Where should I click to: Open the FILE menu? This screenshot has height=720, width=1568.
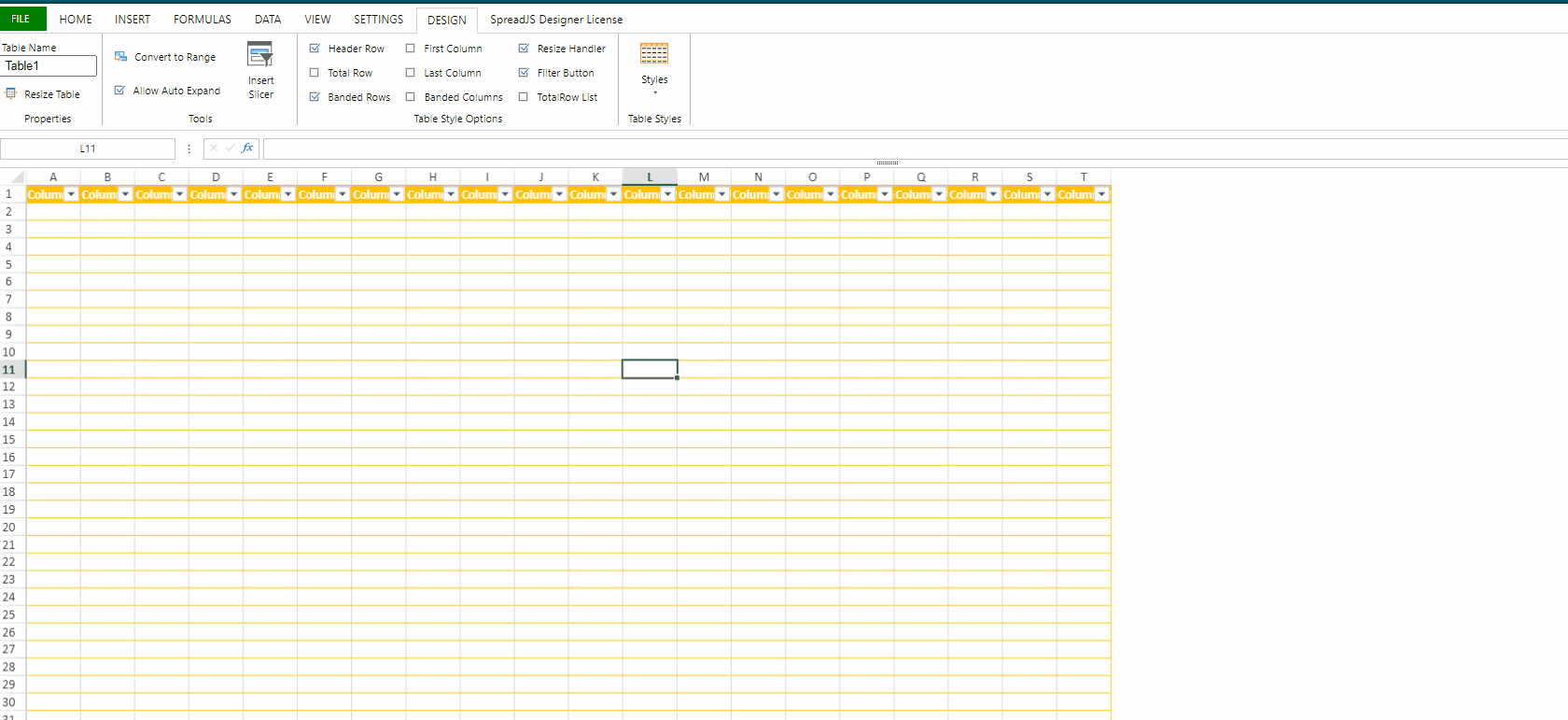(21, 19)
